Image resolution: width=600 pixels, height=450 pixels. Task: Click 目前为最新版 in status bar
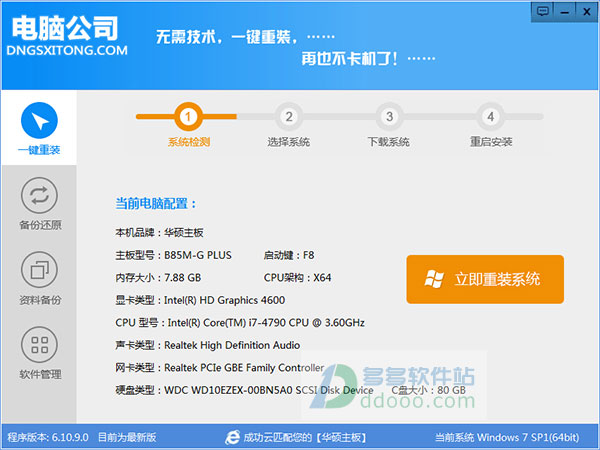tap(127, 437)
